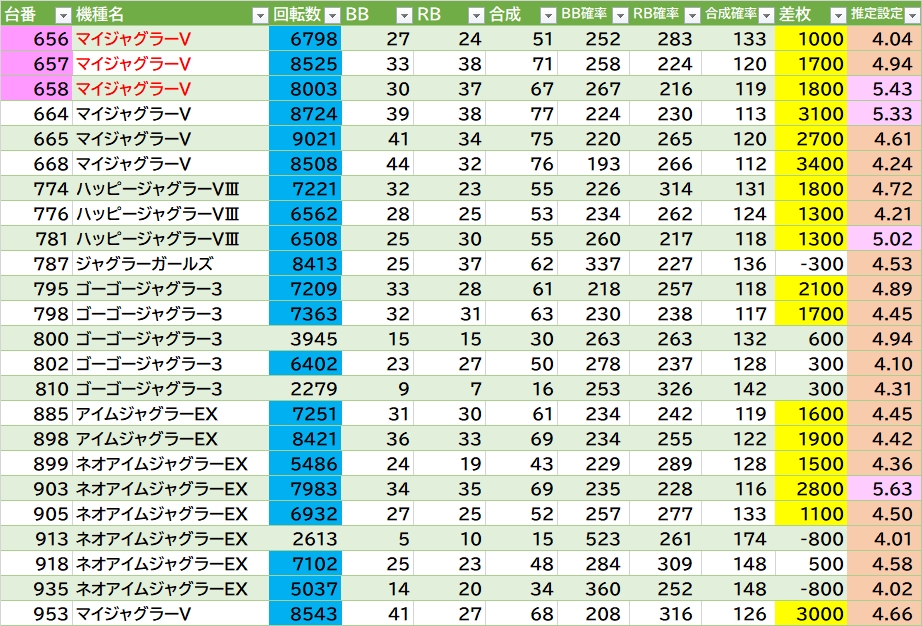The image size is (922, 626).
Task: Open the RB確率 filter dropdown
Action: pos(691,15)
